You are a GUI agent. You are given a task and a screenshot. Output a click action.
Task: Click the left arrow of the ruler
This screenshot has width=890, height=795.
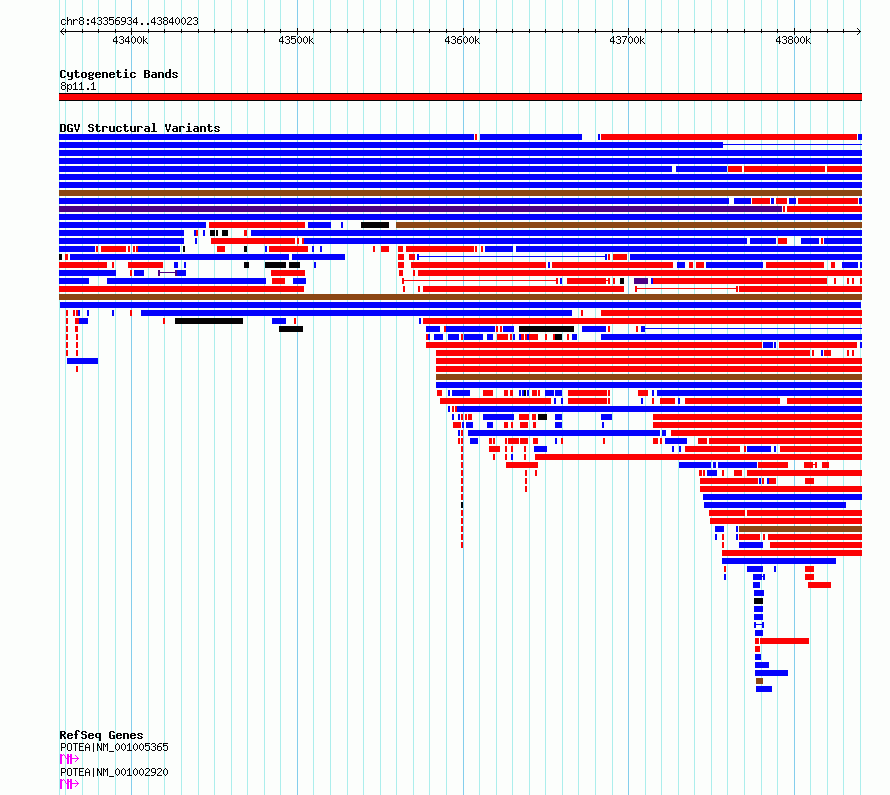pyautogui.click(x=62, y=32)
